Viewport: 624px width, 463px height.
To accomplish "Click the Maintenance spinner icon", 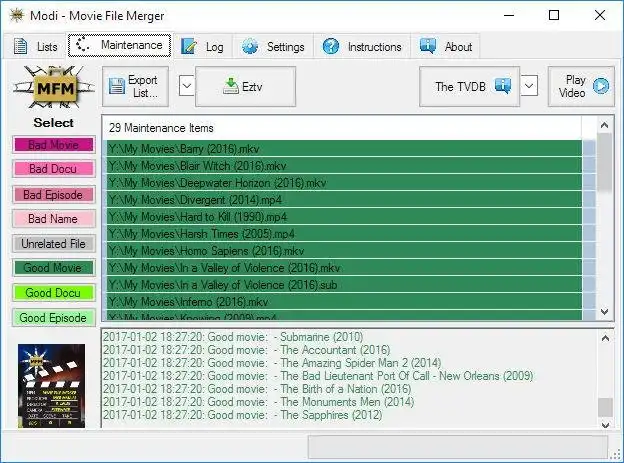I will tap(82, 44).
